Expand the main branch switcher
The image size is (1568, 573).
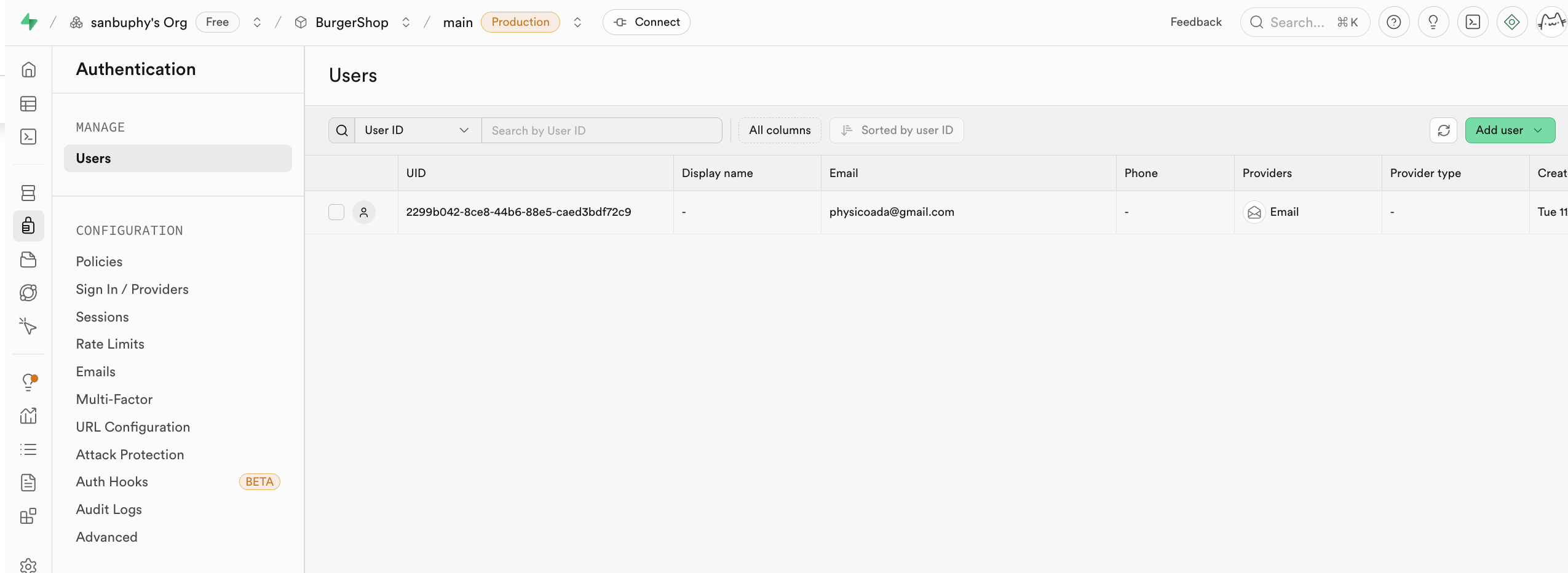pos(577,23)
